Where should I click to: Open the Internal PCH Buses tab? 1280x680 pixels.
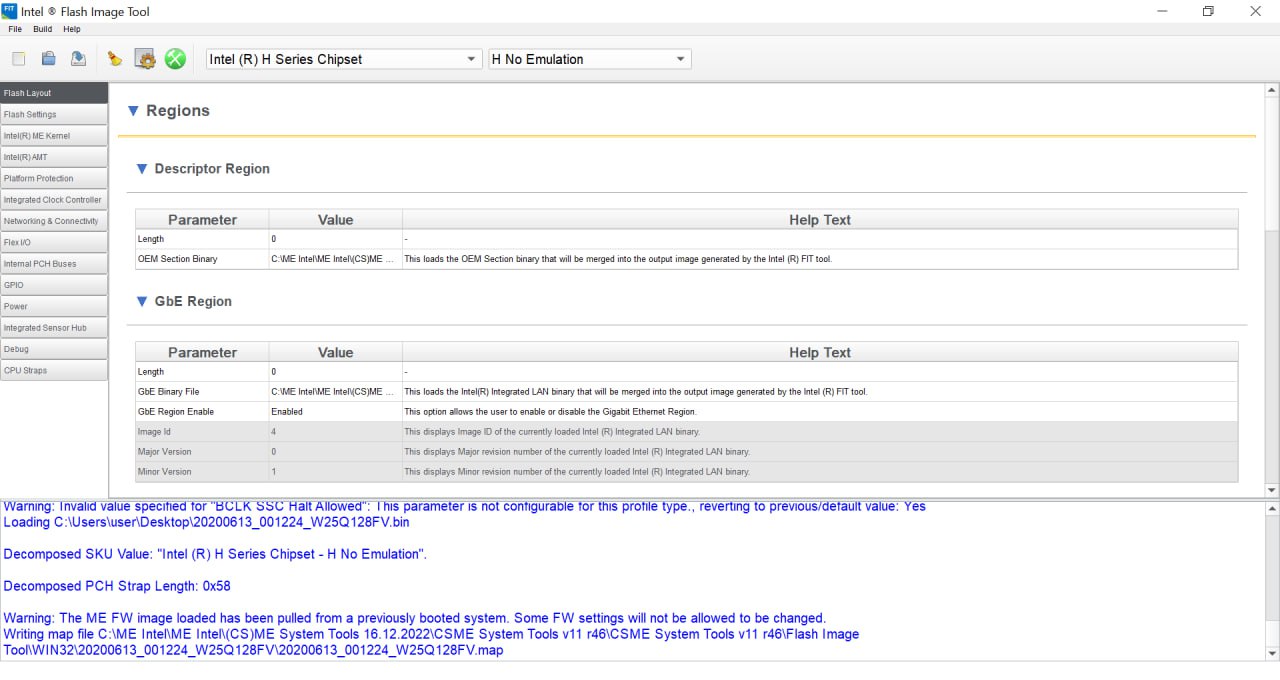[54, 264]
